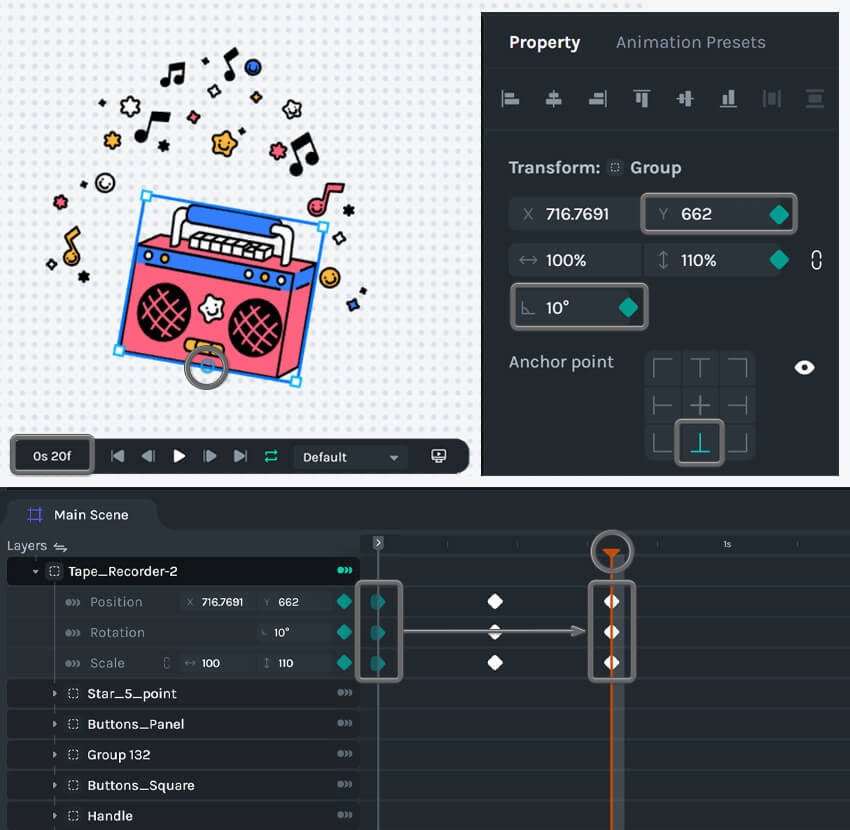Edit width scale 100% field
This screenshot has height=830, width=850.
(575, 260)
